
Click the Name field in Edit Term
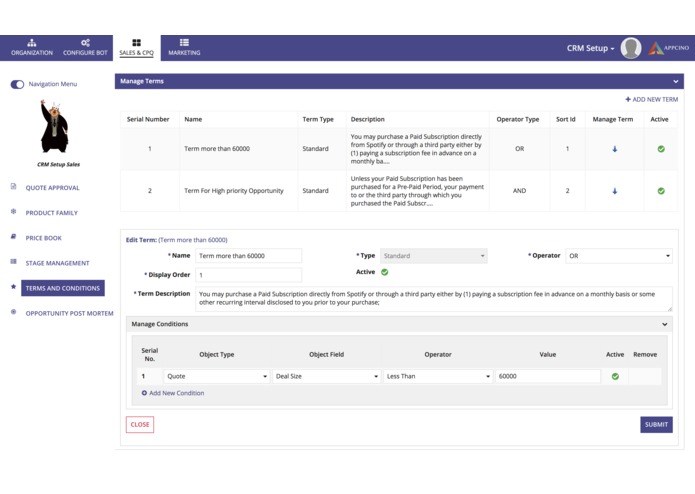[249, 256]
